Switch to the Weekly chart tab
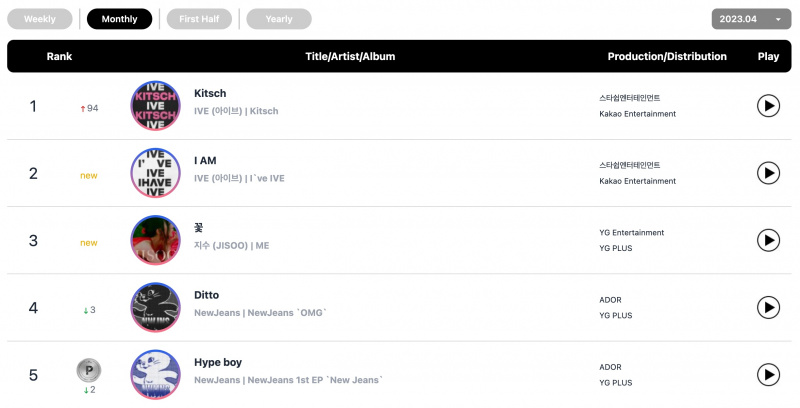The height and width of the screenshot is (408, 800). [40, 19]
